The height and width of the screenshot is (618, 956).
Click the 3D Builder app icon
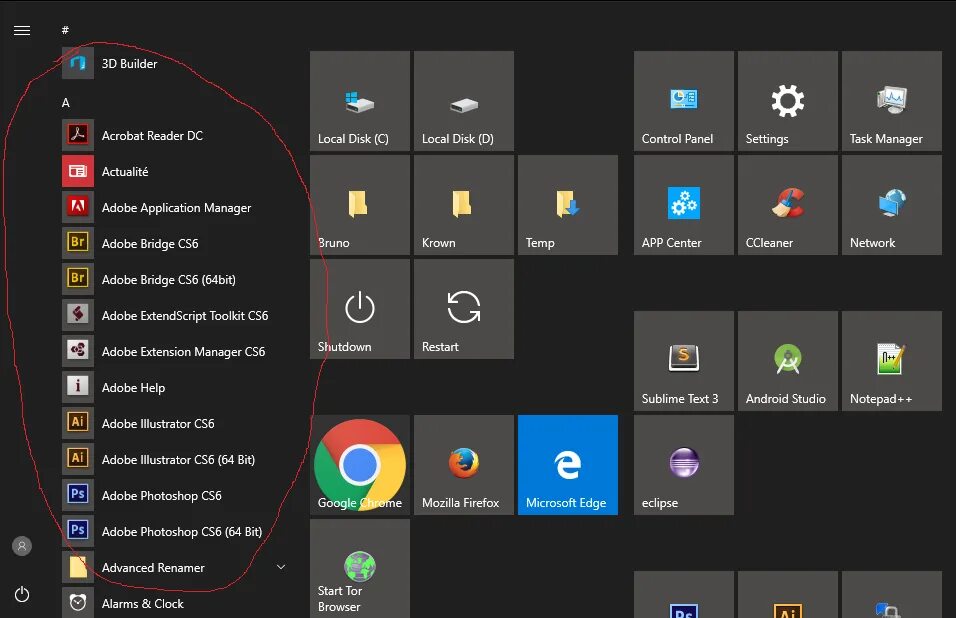click(78, 63)
